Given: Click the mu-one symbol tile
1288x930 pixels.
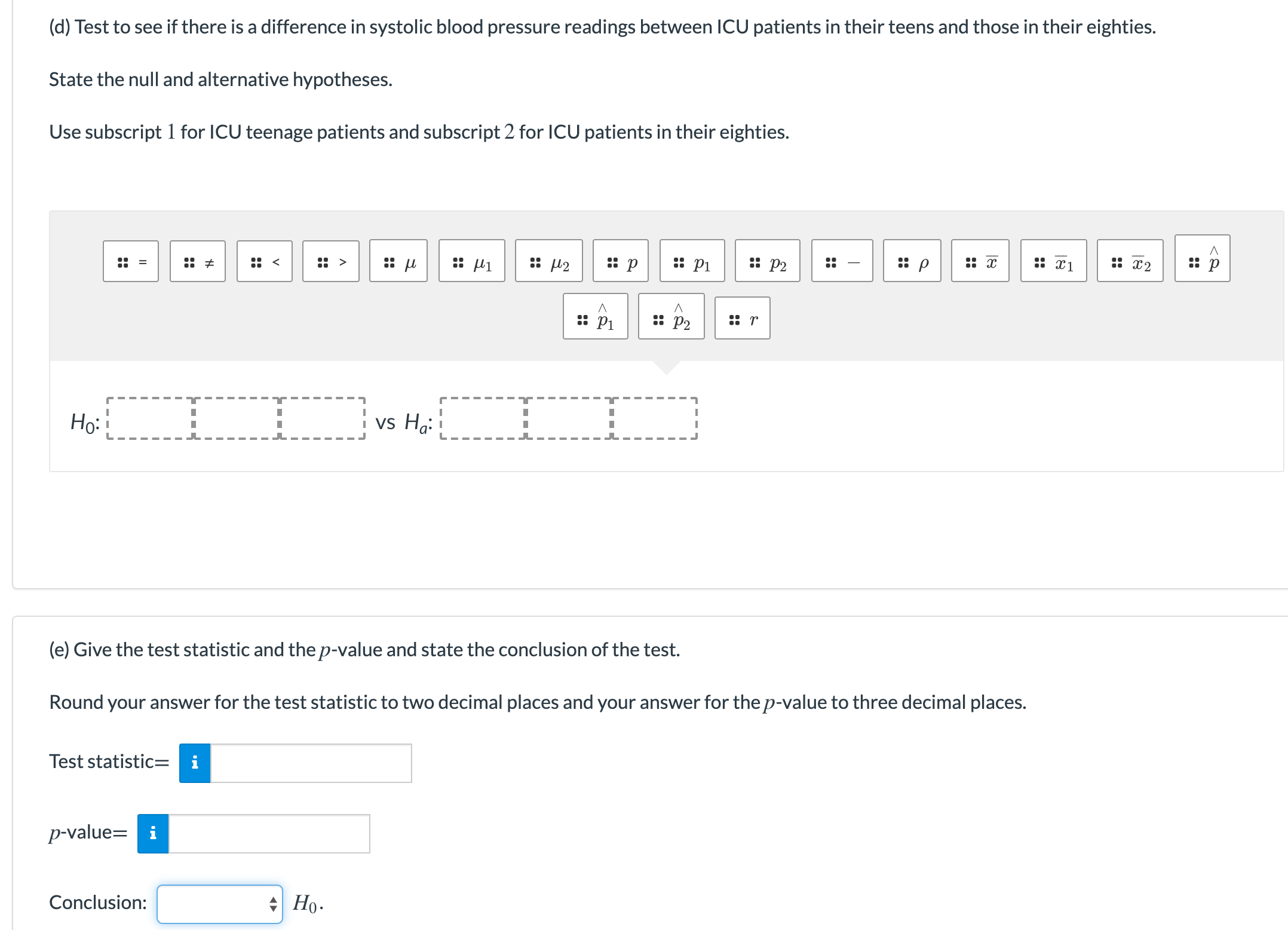Looking at the screenshot, I should [x=472, y=261].
